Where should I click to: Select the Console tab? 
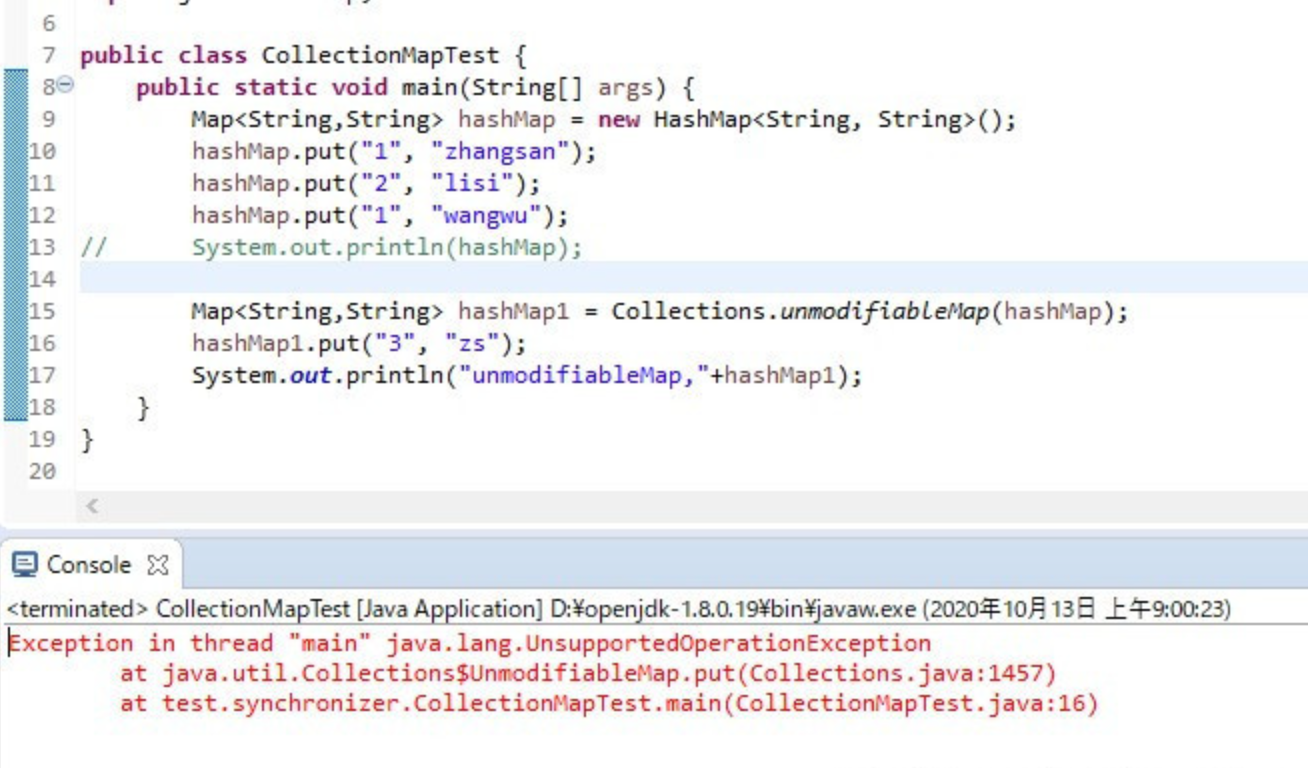pos(89,565)
